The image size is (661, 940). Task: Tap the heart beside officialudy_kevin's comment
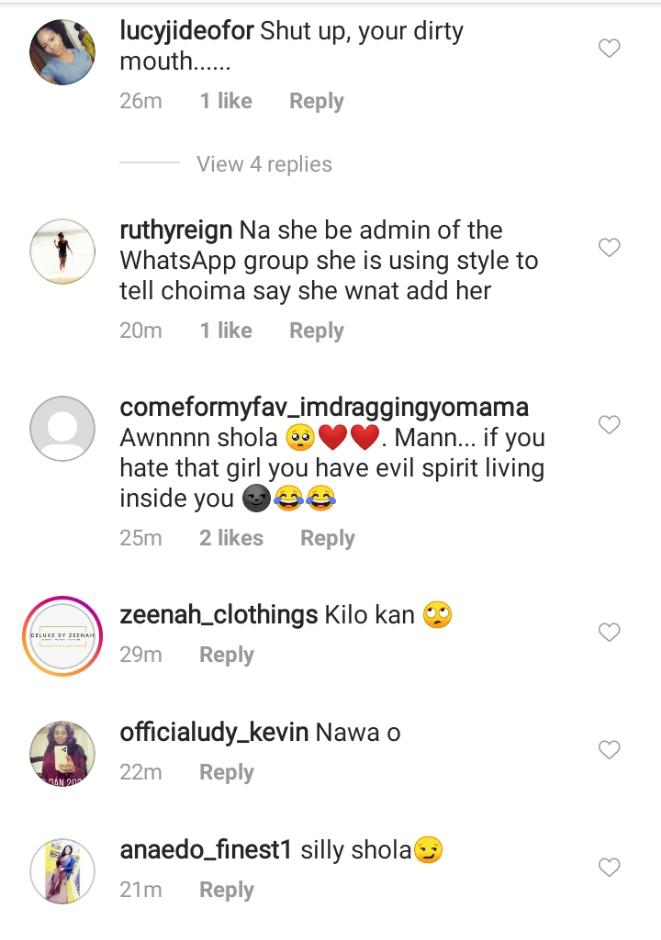tap(609, 749)
